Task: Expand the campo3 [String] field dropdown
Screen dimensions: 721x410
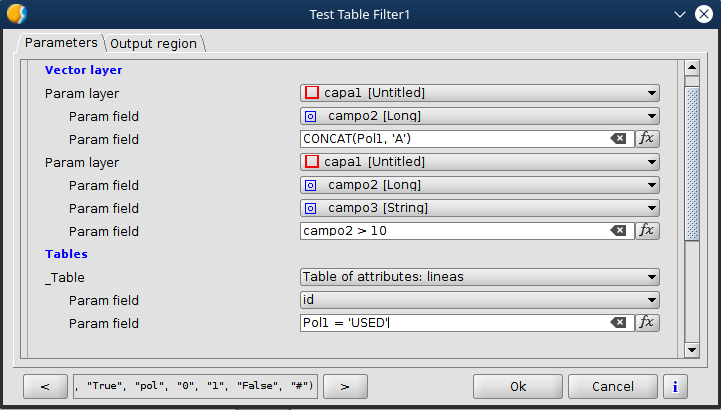Action: point(479,208)
